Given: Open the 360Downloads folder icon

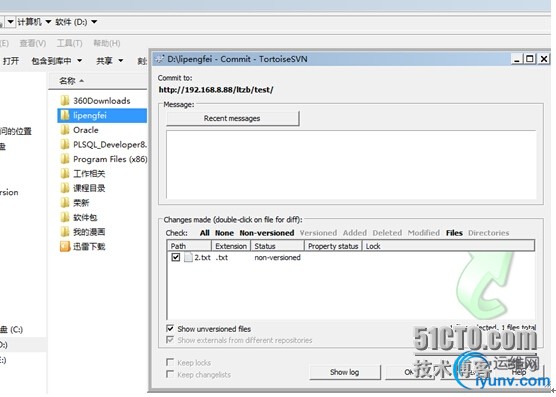Looking at the screenshot, I should (x=65, y=101).
